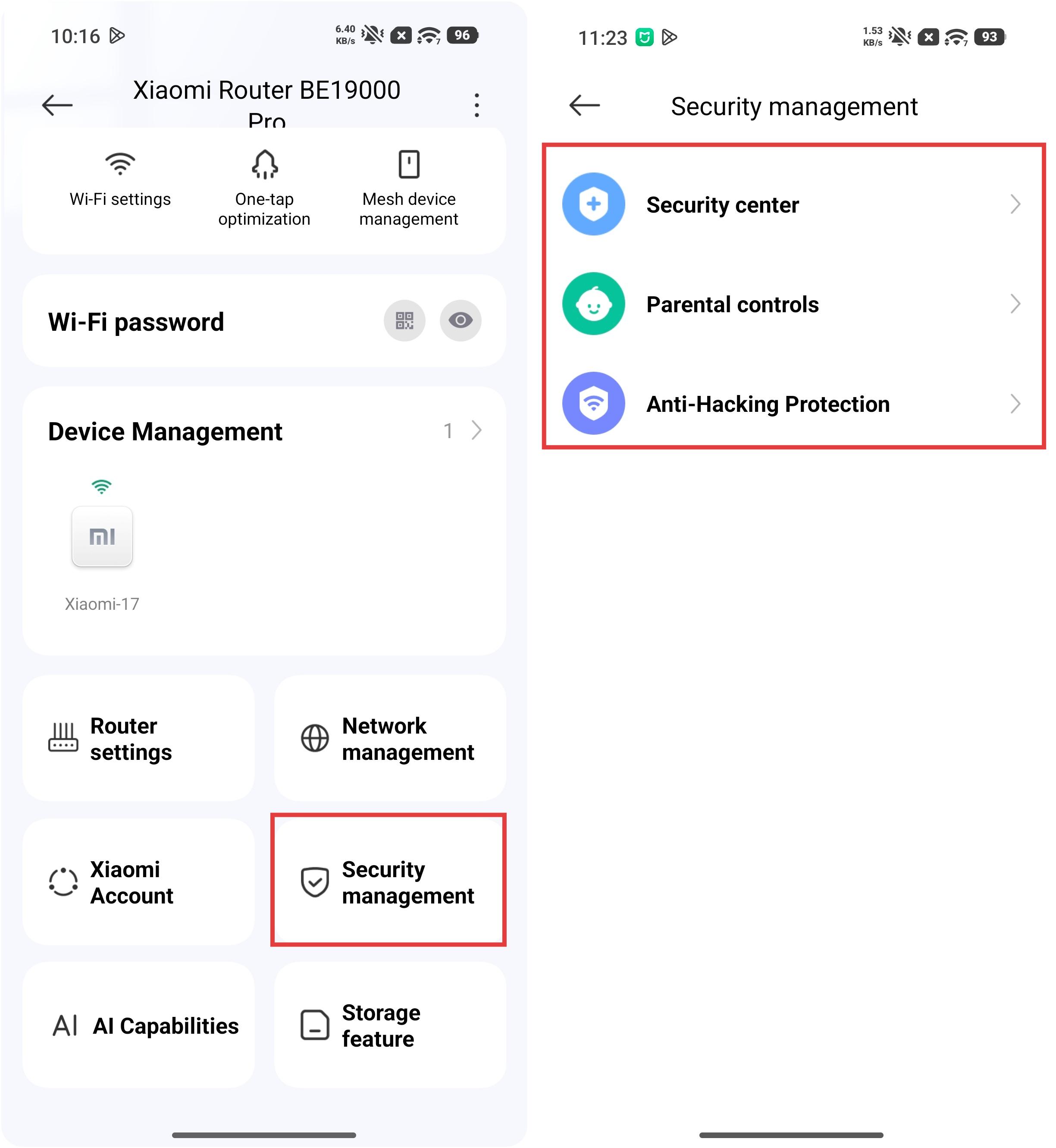Expand Device Management chevron
Viewport: 1056px width, 1148px height.
point(476,431)
